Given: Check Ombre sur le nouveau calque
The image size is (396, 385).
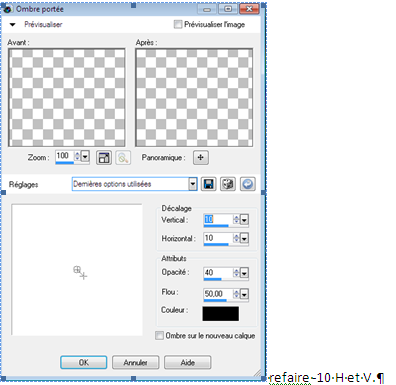Looking at the screenshot, I should (159, 335).
